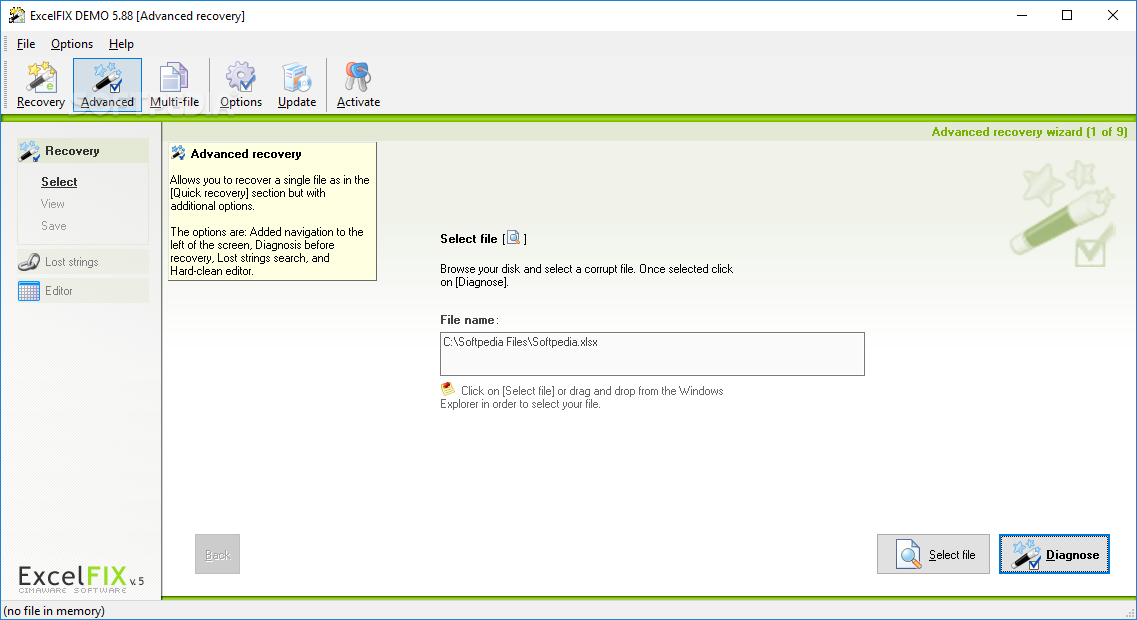Open the Options gear toolbar icon
This screenshot has width=1137, height=620.
coord(241,85)
